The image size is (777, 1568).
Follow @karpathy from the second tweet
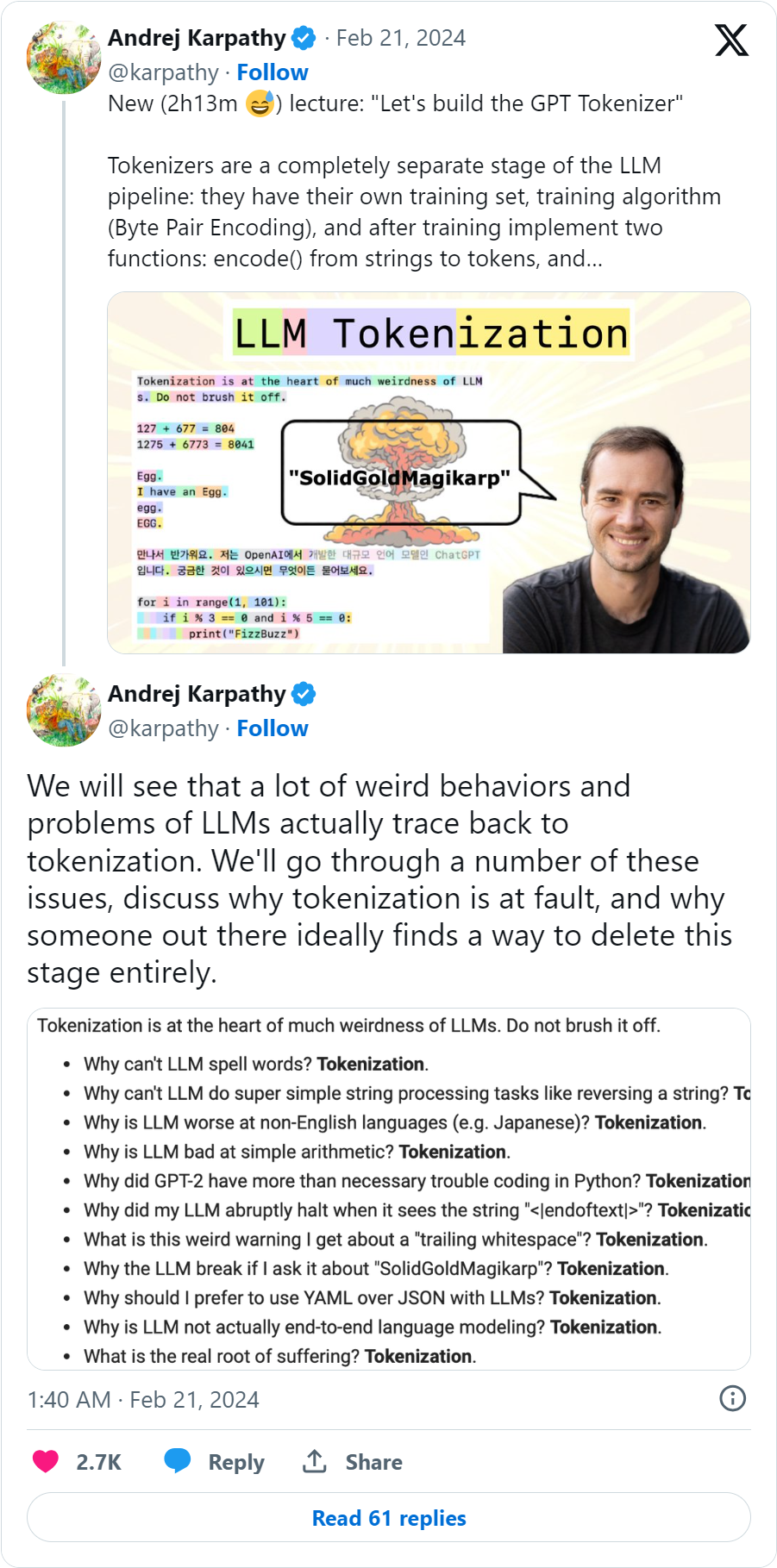point(273,728)
